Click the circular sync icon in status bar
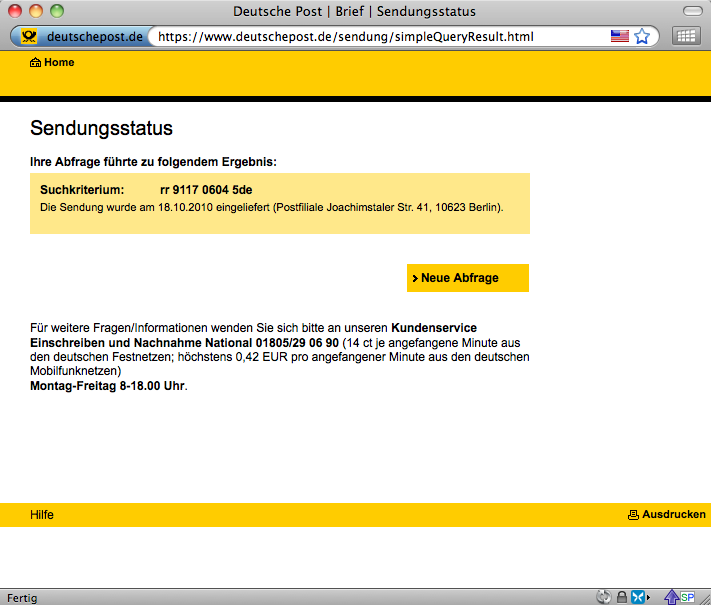Viewport: 711px width, 605px height. [603, 597]
